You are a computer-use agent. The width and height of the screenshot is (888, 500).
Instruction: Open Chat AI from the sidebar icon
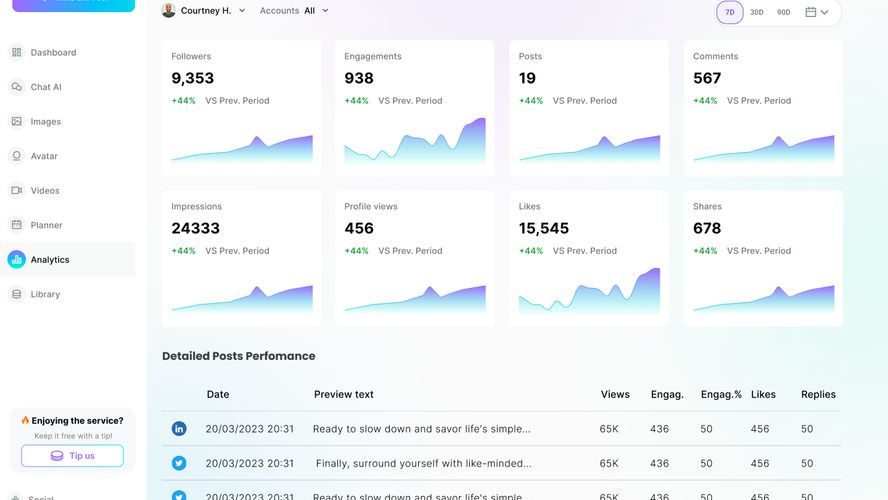pyautogui.click(x=17, y=87)
